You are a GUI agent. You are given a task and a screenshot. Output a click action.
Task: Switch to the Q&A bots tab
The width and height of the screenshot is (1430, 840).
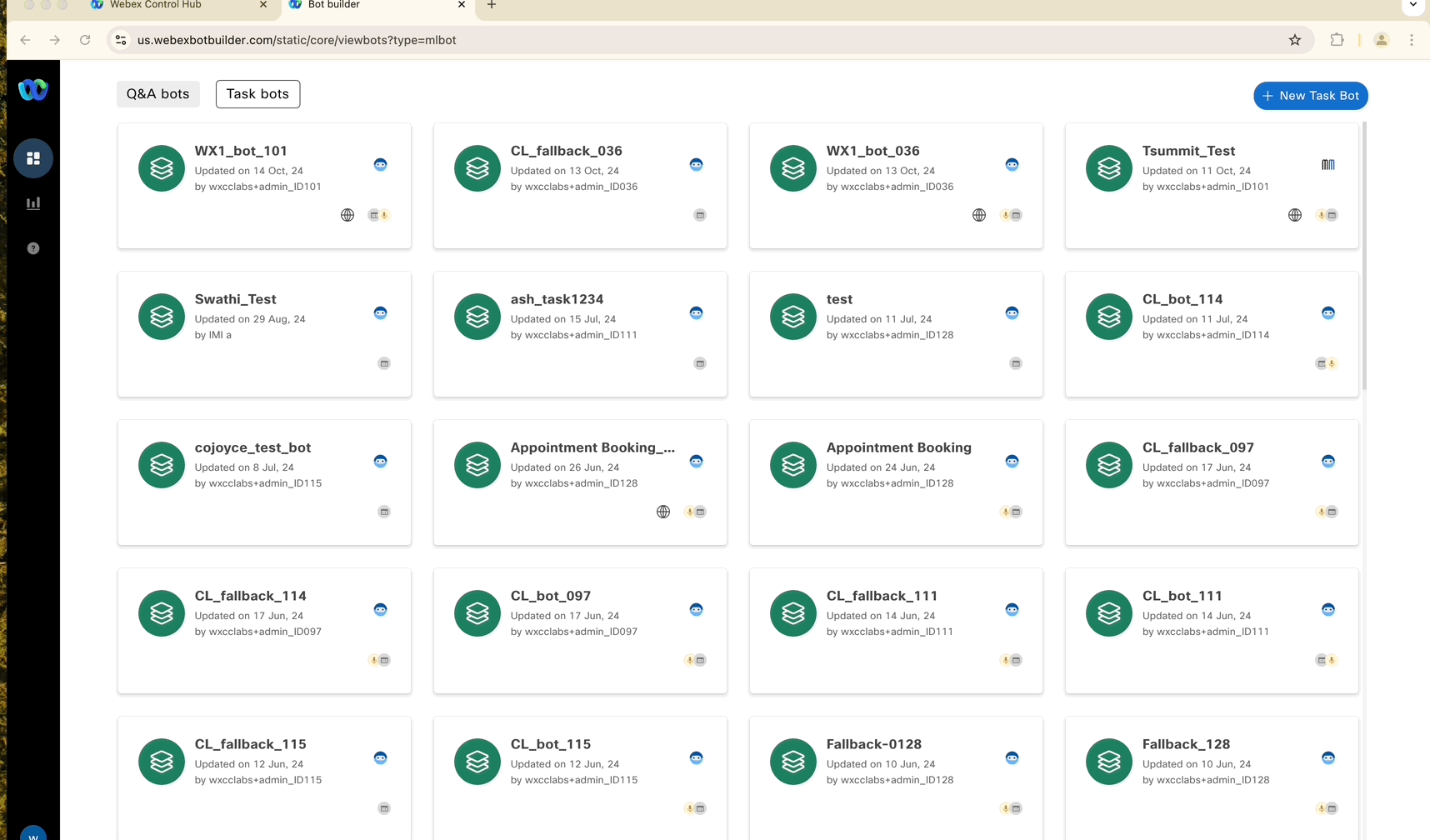(x=158, y=94)
